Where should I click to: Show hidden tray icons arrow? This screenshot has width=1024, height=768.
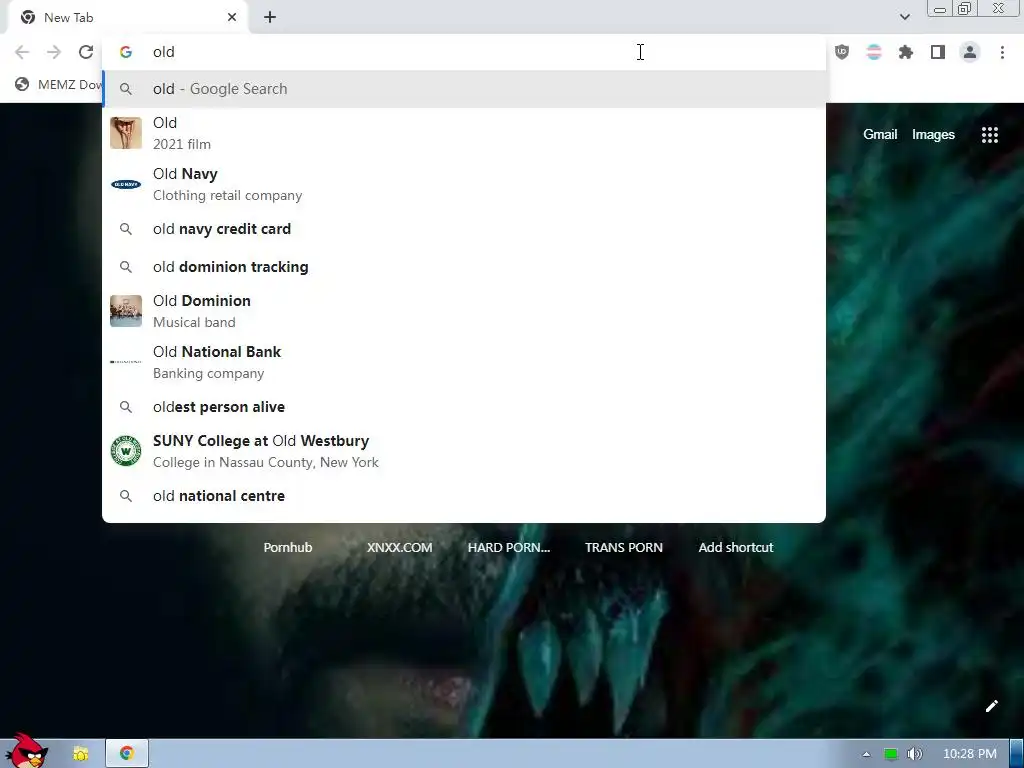[x=866, y=754]
